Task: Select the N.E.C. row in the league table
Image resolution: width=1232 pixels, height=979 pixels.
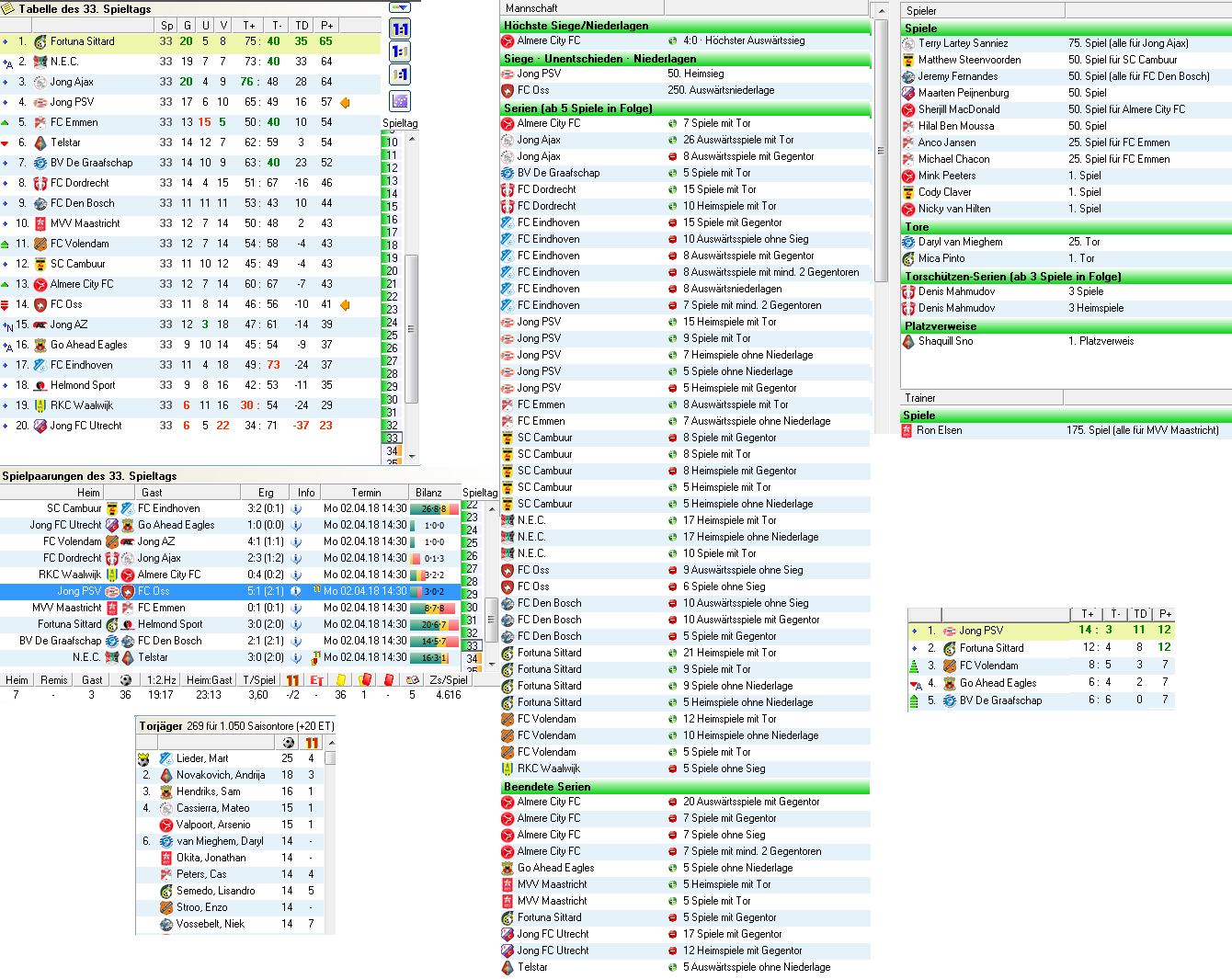Action: tap(190, 62)
